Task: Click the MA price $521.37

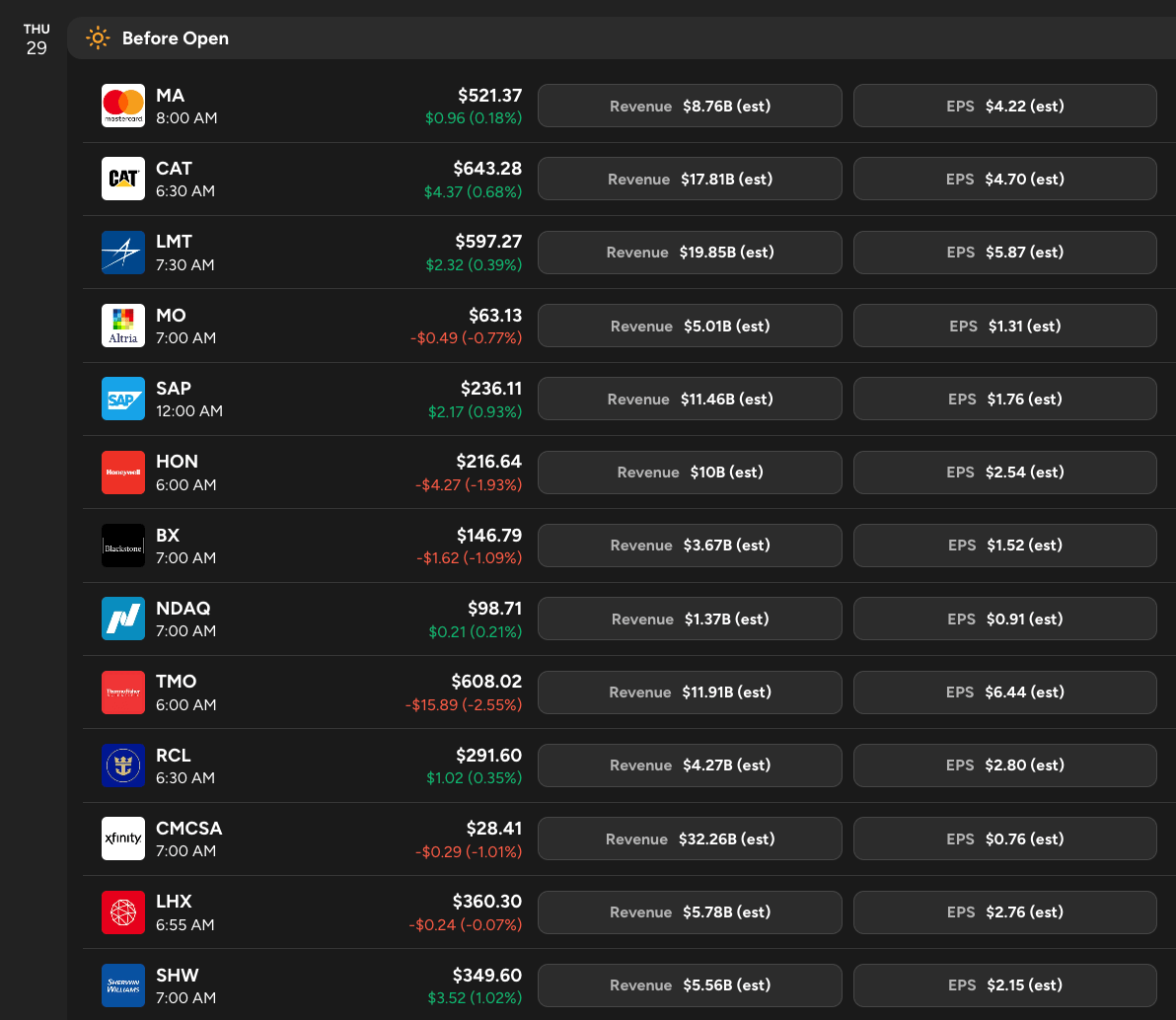Action: pos(489,96)
